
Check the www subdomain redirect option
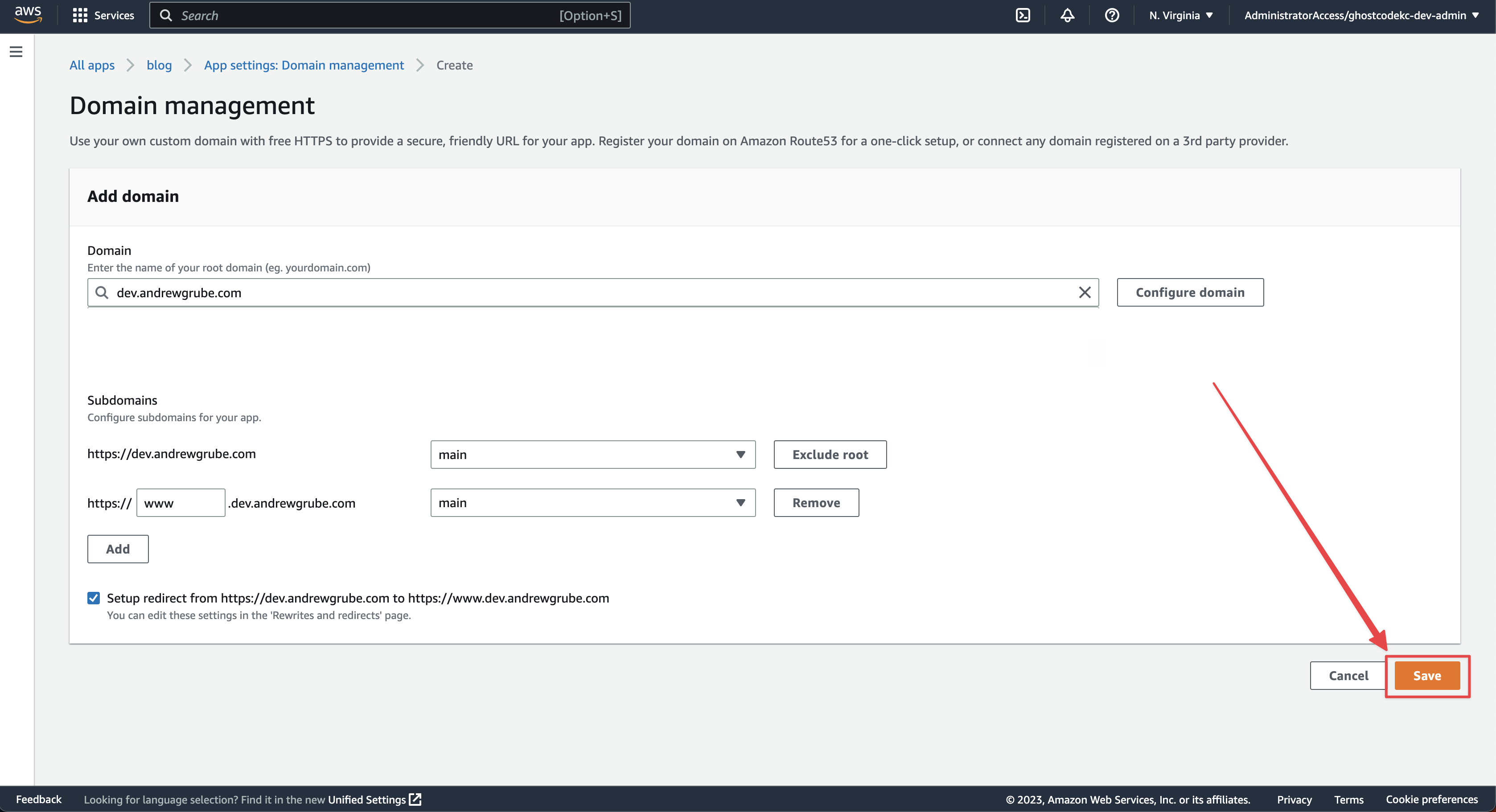point(94,597)
